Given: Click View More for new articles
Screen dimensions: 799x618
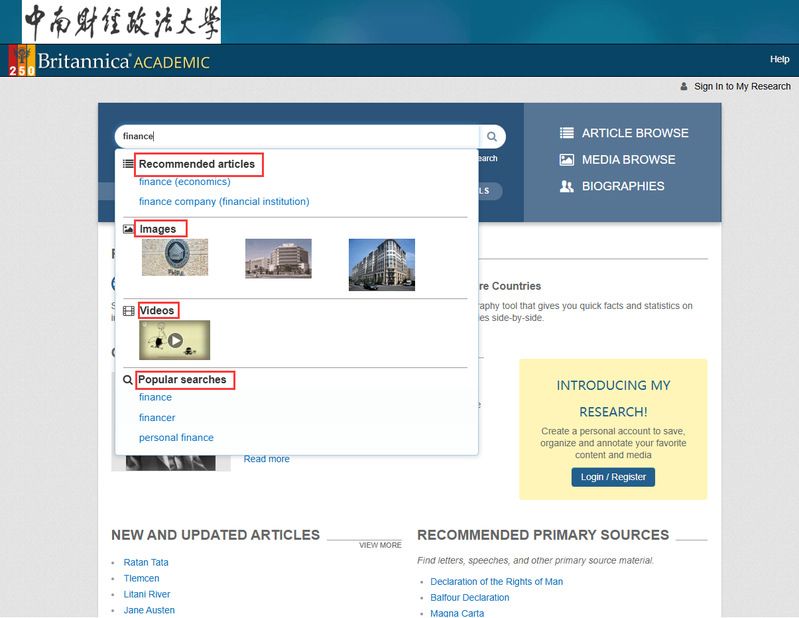Looking at the screenshot, I should (x=380, y=545).
